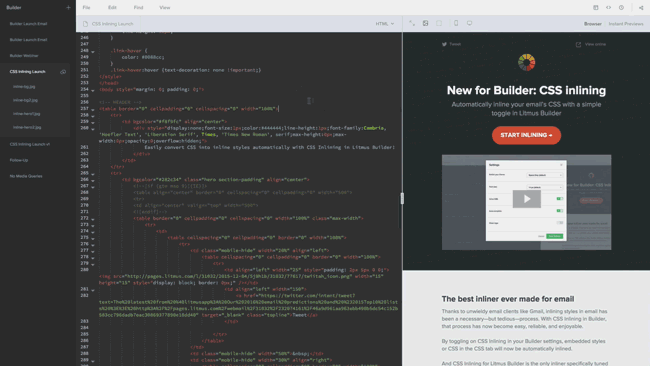
Task: Toggle the image display icon above preview
Action: point(425,23)
